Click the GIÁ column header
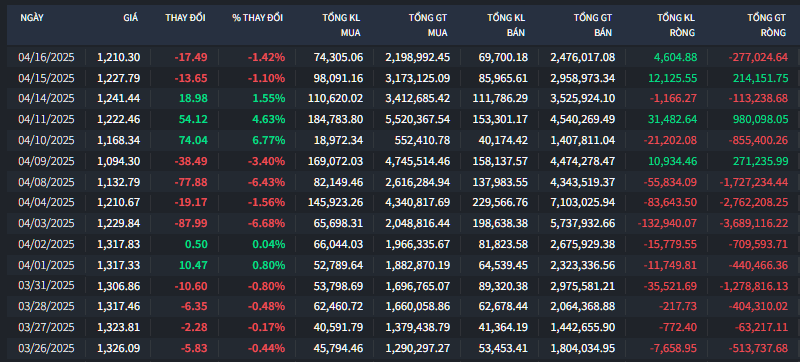 click(x=130, y=18)
